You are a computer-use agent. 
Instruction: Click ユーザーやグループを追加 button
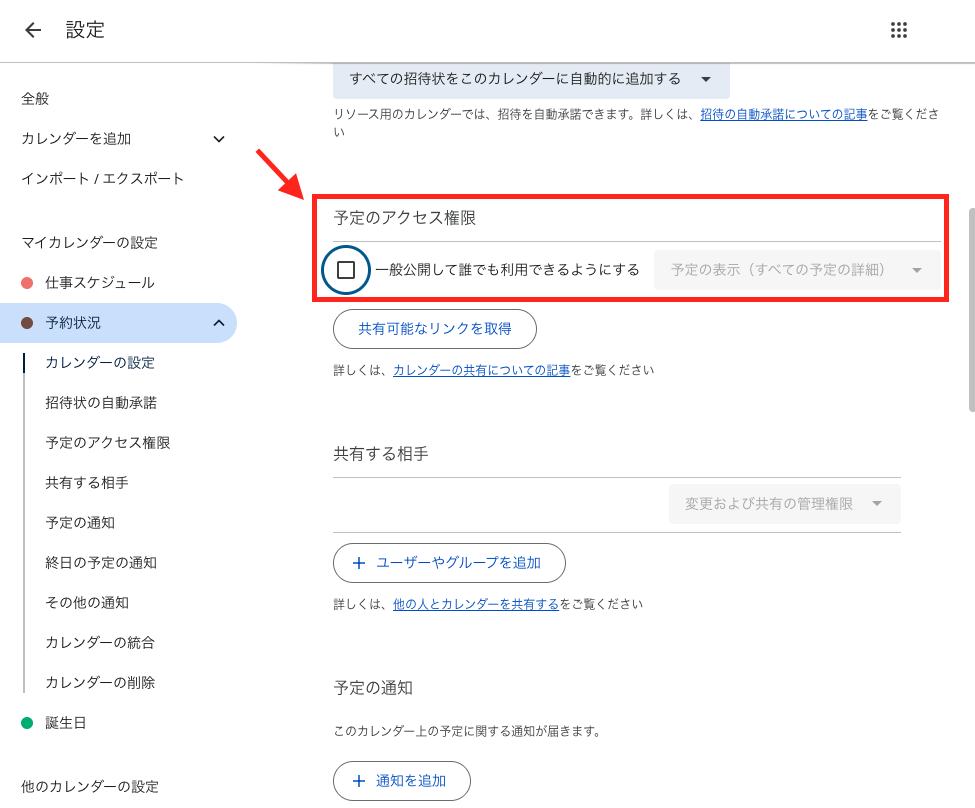449,563
